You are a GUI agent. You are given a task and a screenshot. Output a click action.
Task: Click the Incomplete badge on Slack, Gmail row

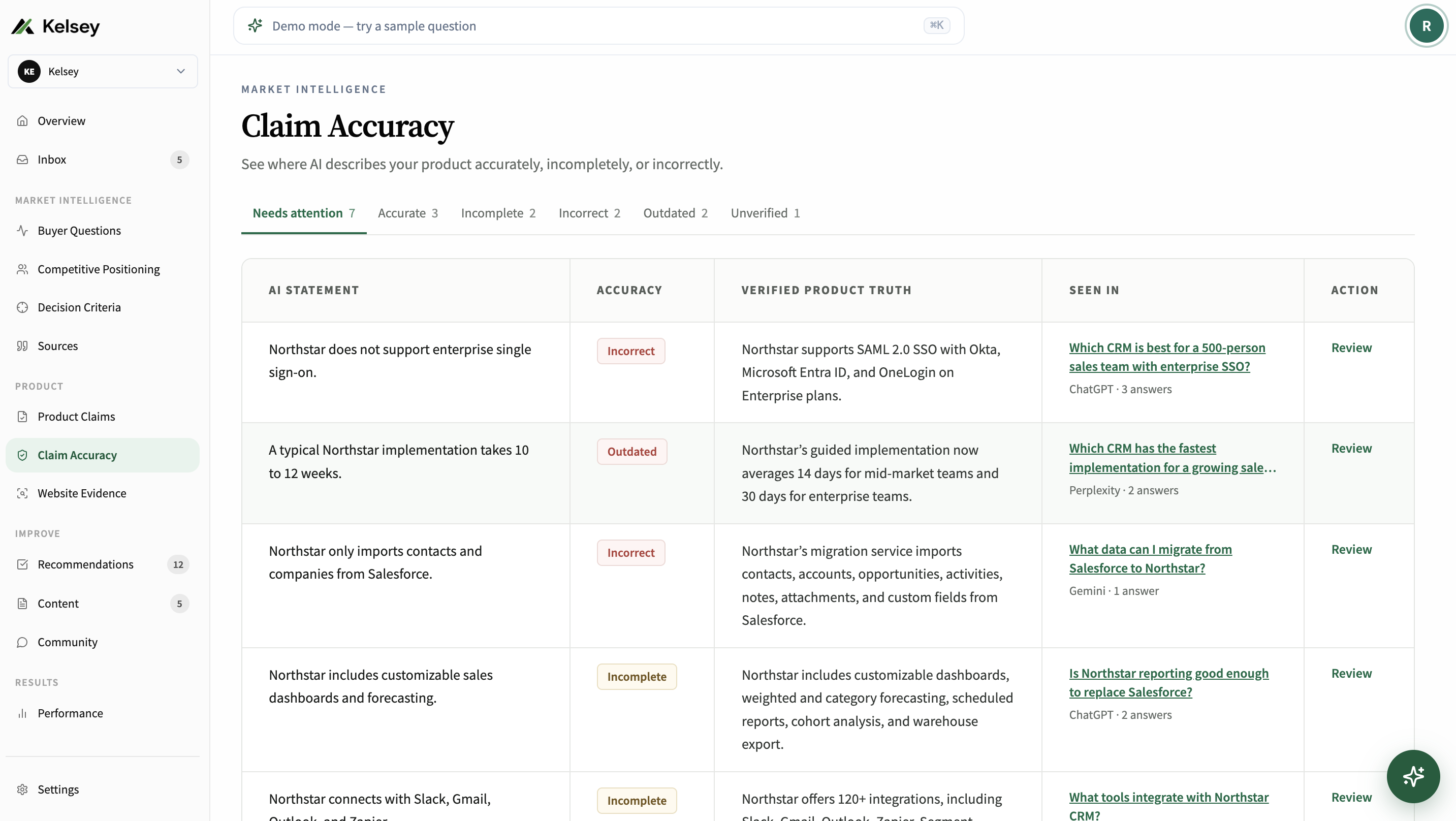[x=637, y=801]
